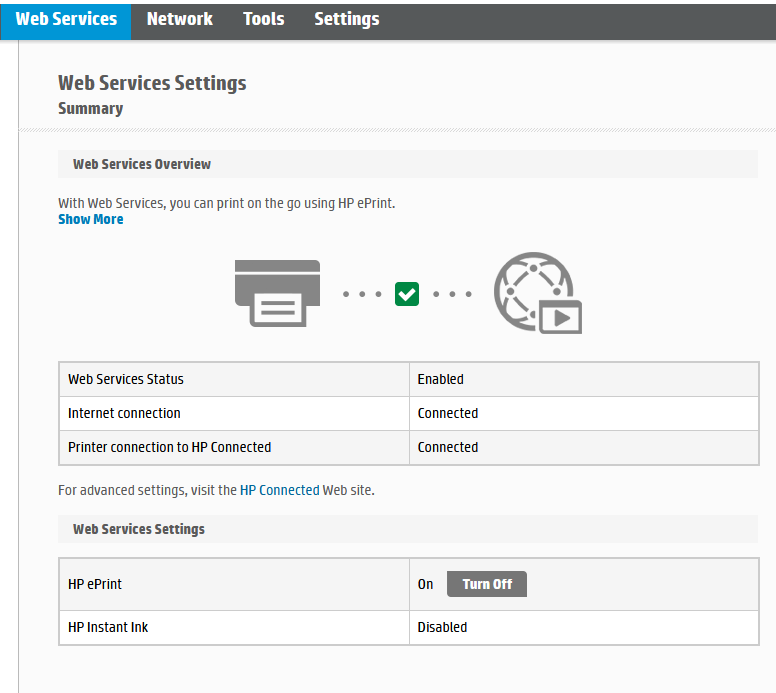The image size is (776, 693).
Task: Select Printer connection to HP Connected label
Action: pyautogui.click(x=170, y=447)
